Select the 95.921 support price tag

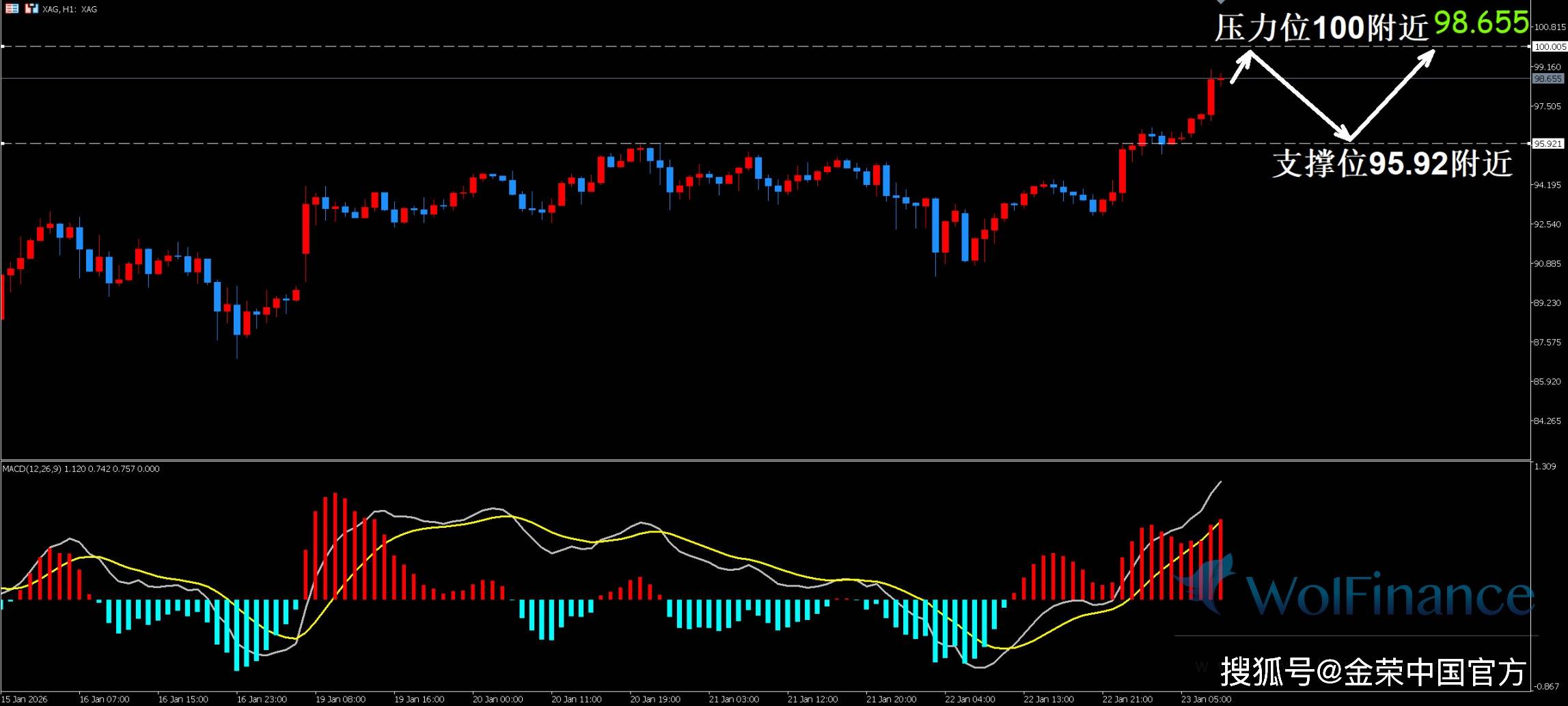1548,143
